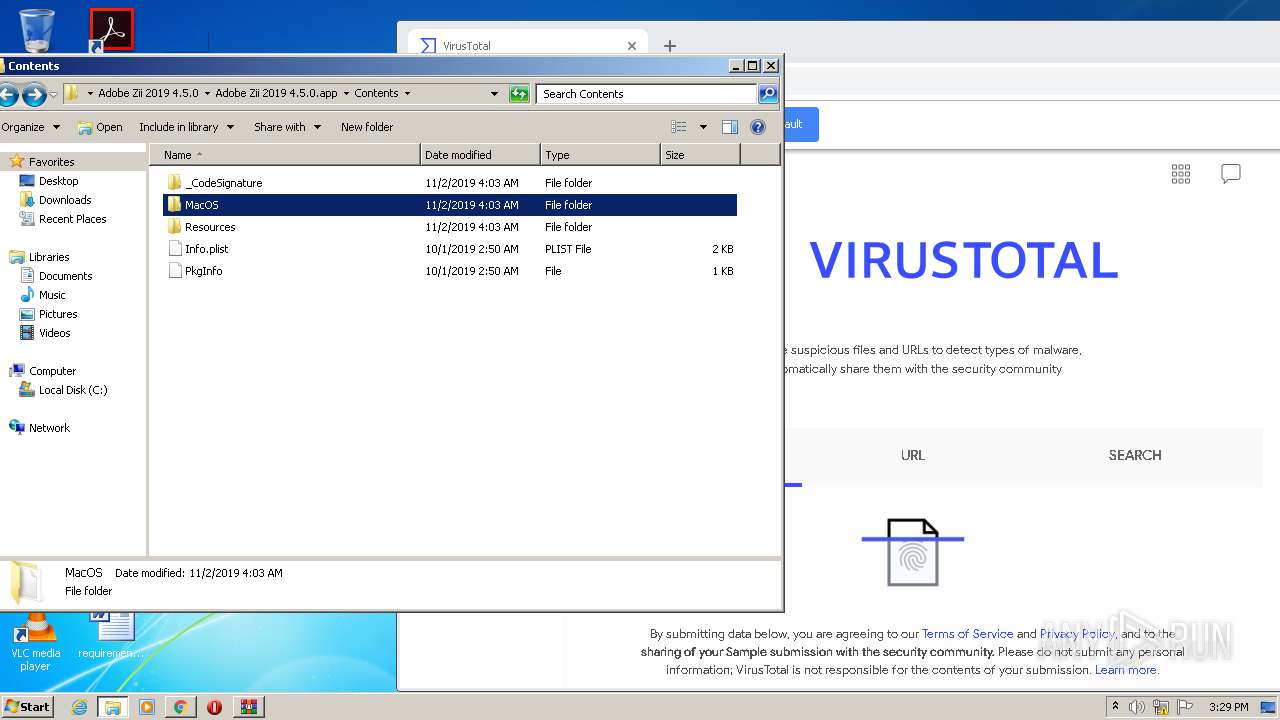Sort by the Size column header

[700, 155]
